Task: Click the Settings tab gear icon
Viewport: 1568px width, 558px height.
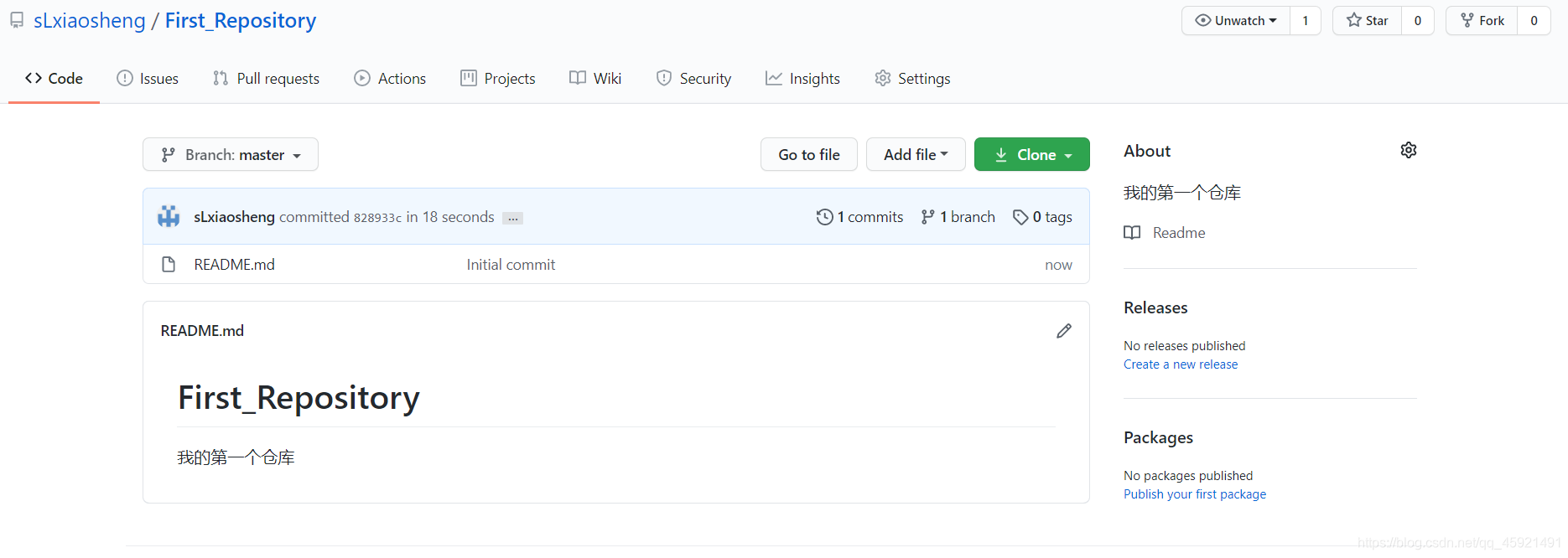Action: [883, 78]
